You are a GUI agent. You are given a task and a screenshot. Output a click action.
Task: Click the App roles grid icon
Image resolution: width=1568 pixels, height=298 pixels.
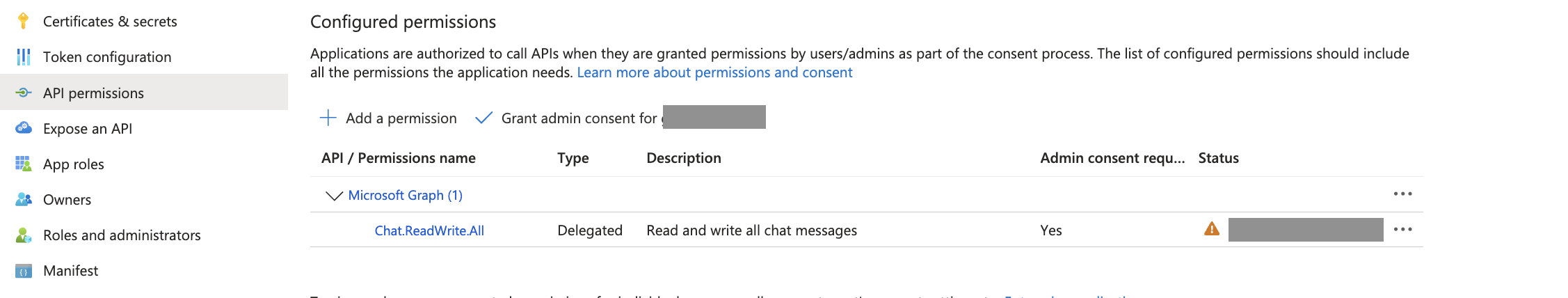(24, 164)
